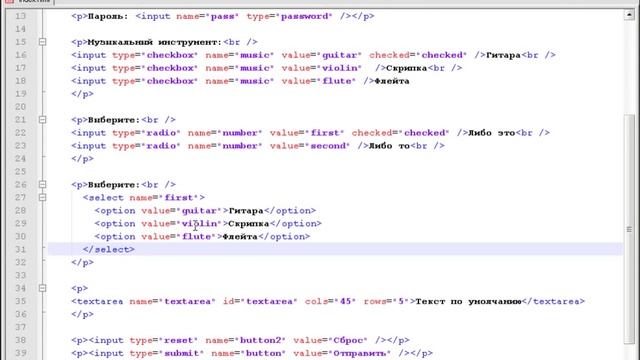The image size is (640, 360).
Task: Click the word 'Гитара' on line 16
Action: (503, 55)
